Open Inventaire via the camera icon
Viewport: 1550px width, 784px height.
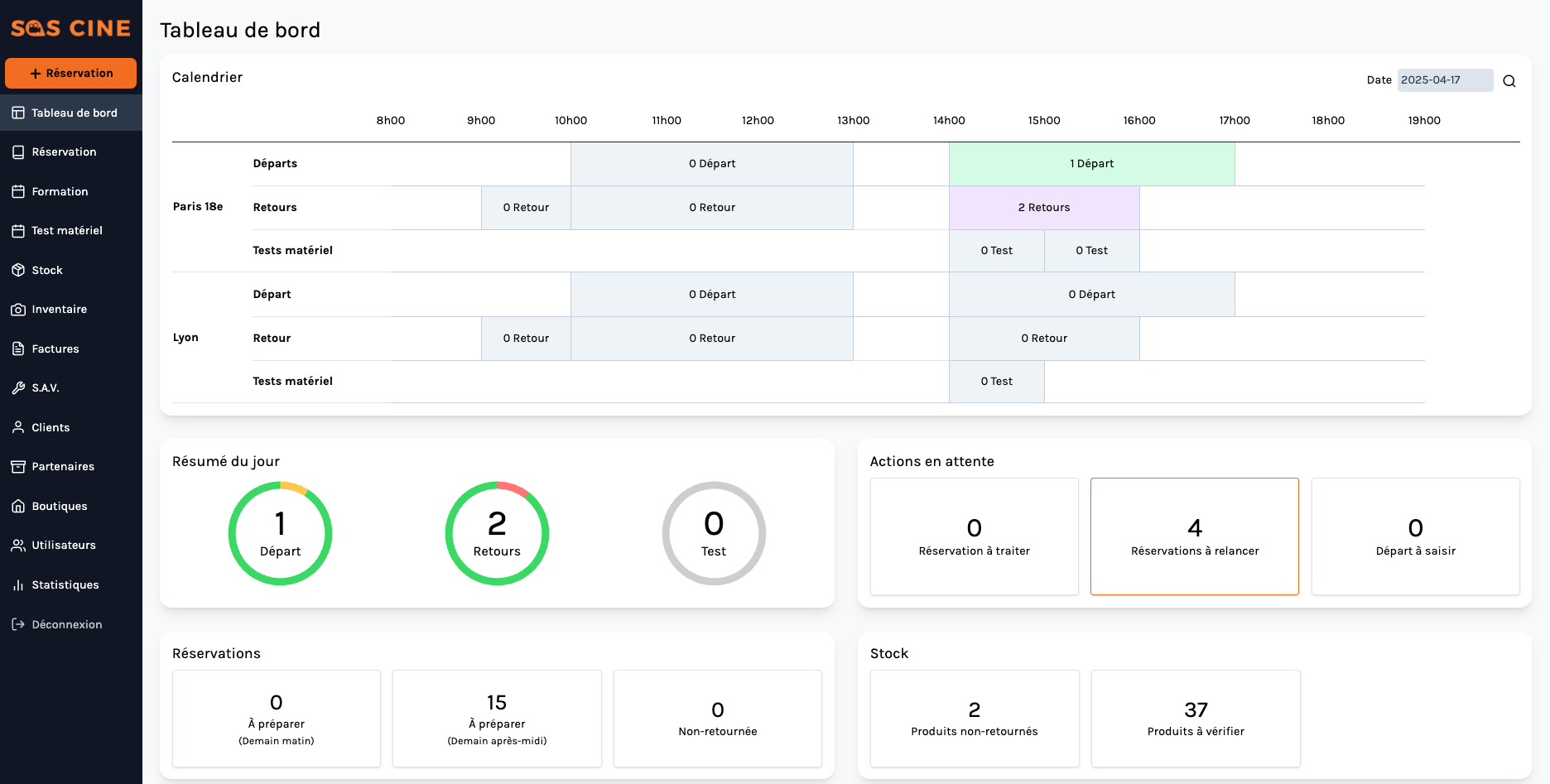pyautogui.click(x=18, y=310)
